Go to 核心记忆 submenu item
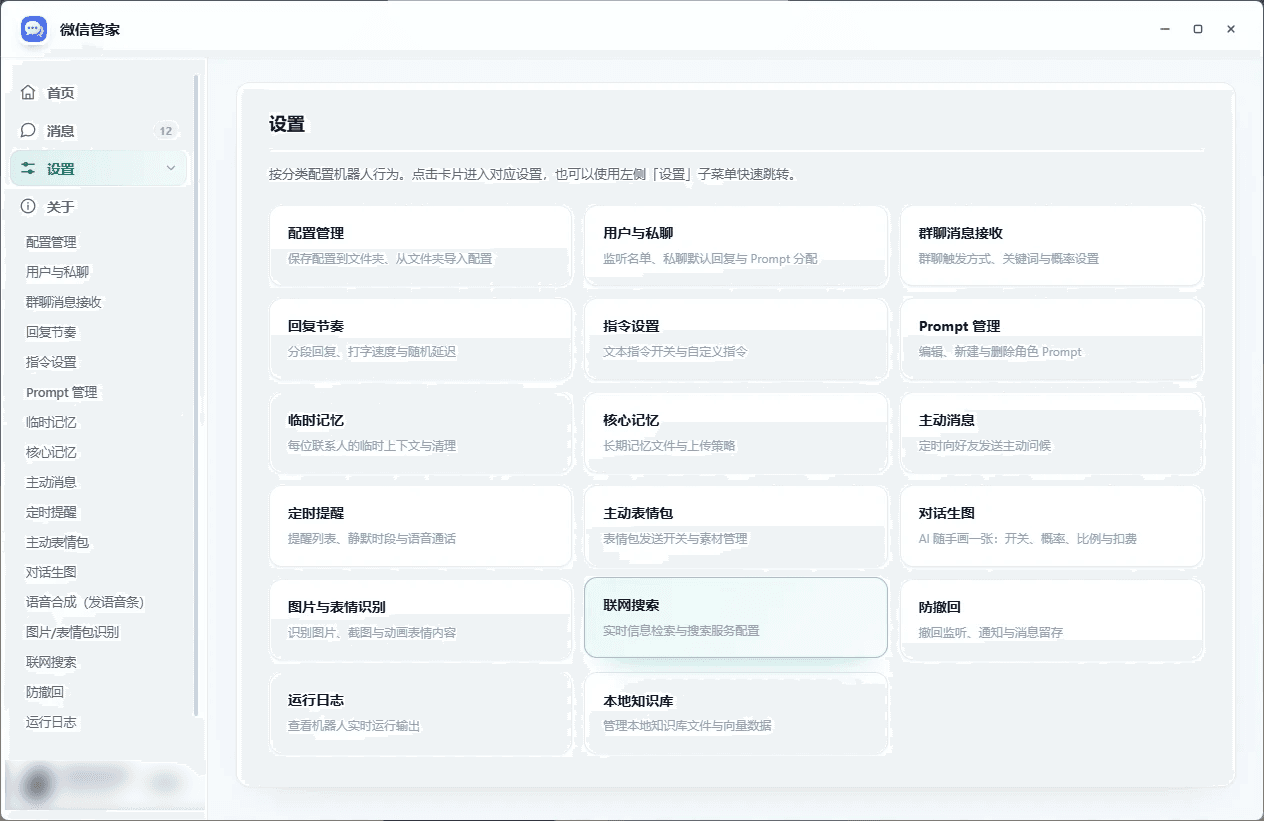The height and width of the screenshot is (821, 1264). tap(51, 452)
